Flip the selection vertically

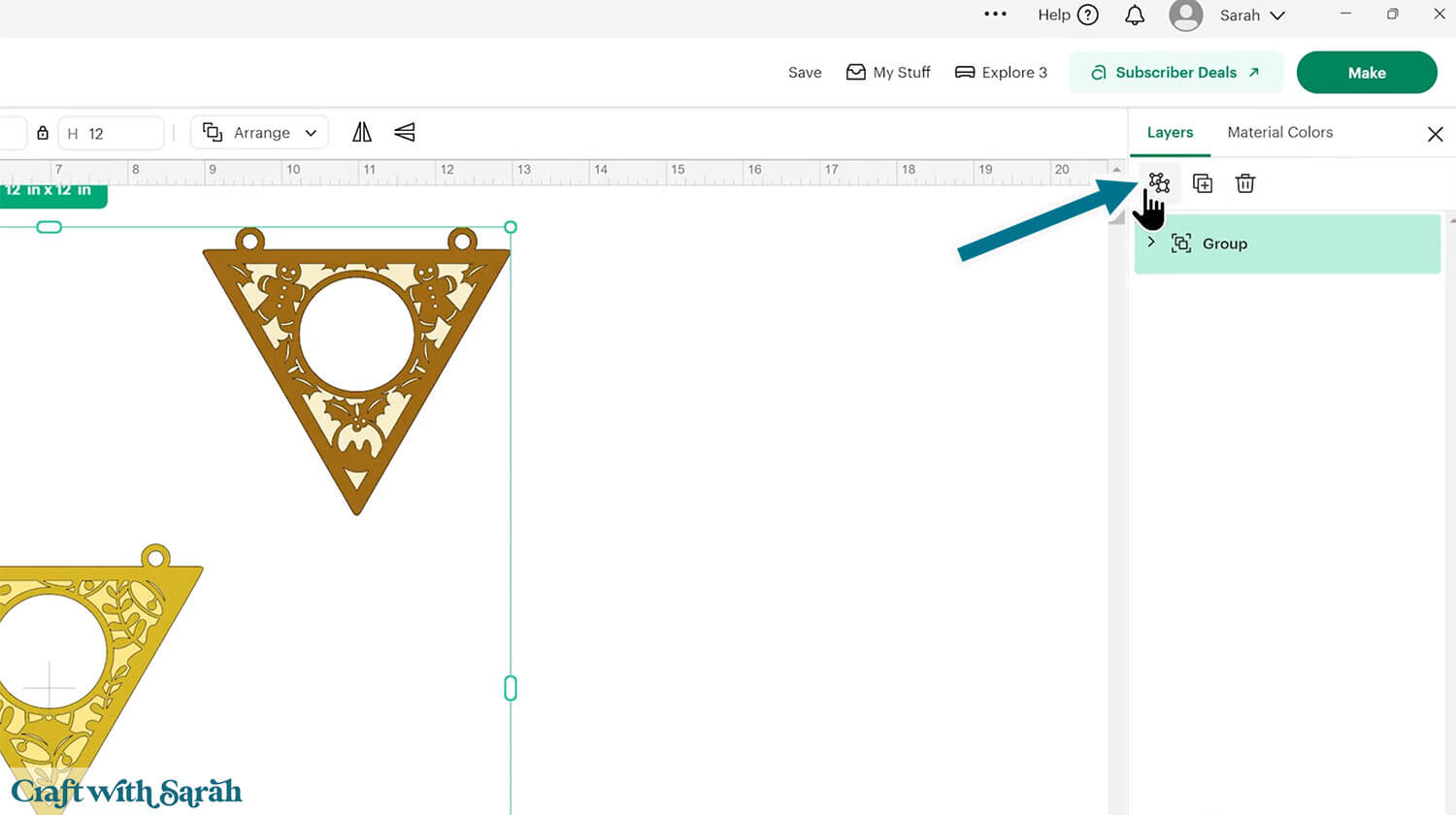[x=404, y=132]
